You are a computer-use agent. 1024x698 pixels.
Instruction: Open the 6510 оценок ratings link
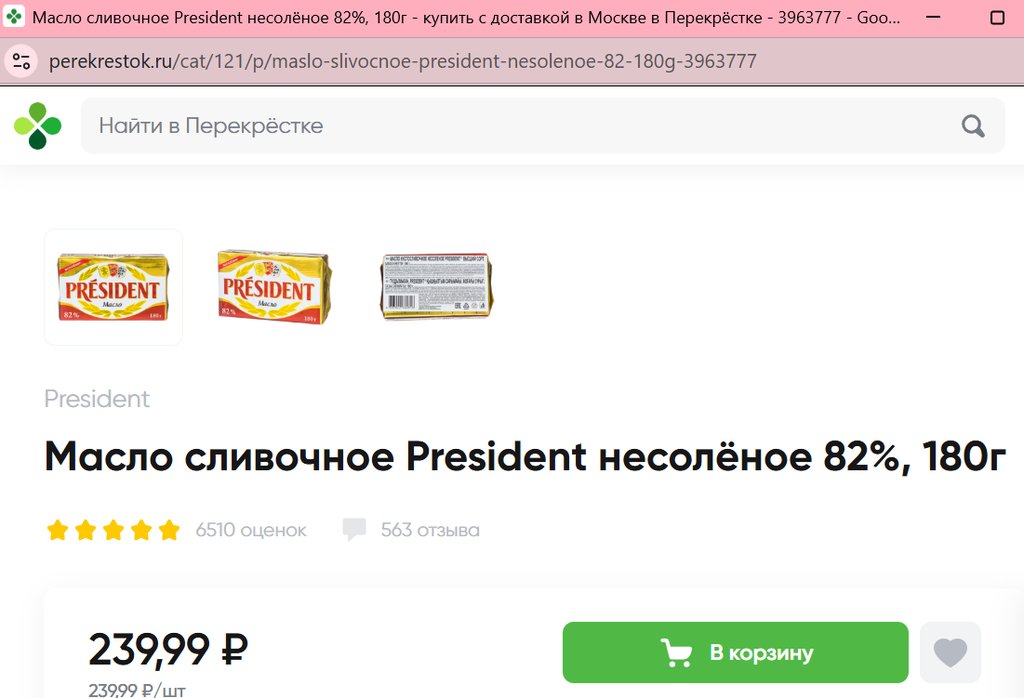pos(251,530)
